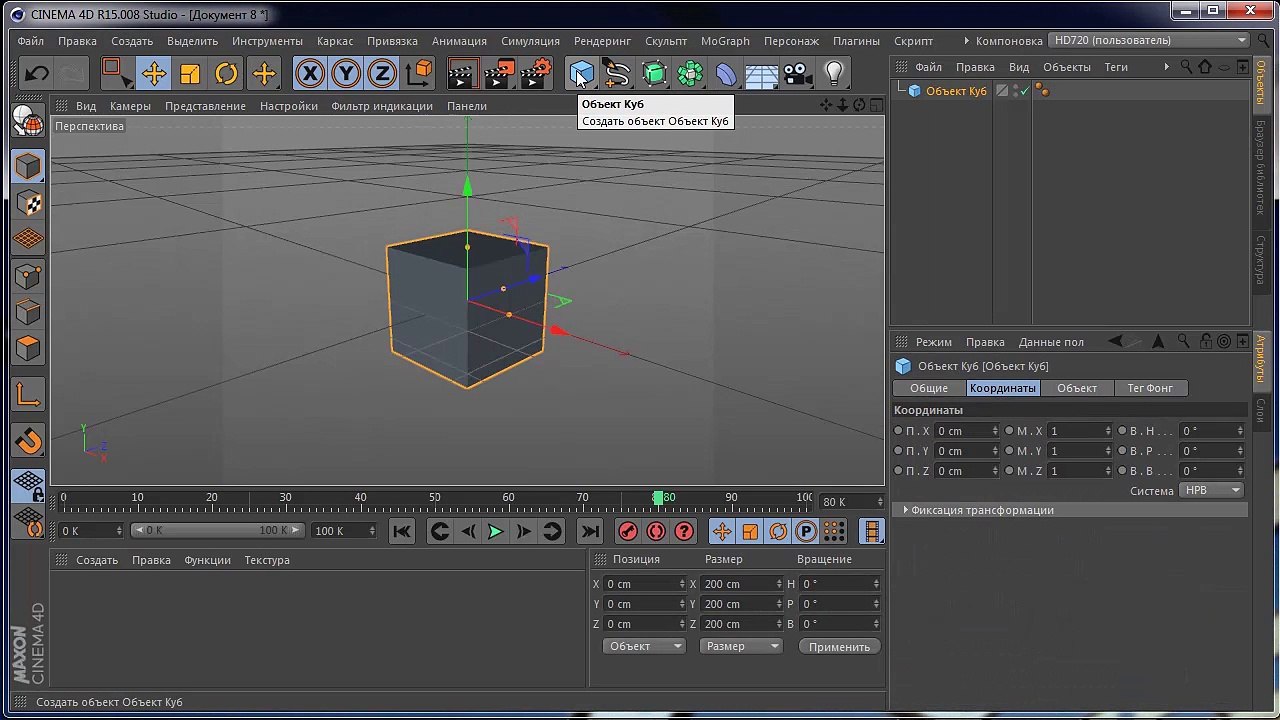The image size is (1280, 720).
Task: Switch to the Тег Фонг attribute tab
Action: [1150, 388]
